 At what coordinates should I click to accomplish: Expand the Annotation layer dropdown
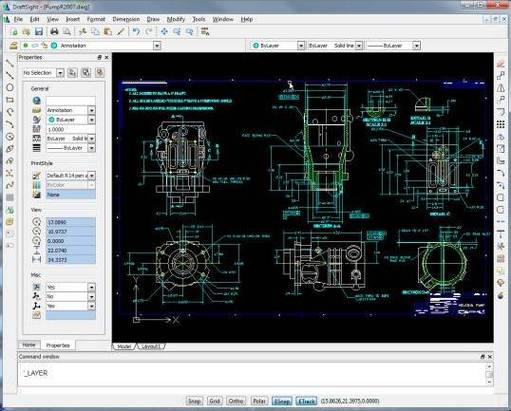click(157, 46)
